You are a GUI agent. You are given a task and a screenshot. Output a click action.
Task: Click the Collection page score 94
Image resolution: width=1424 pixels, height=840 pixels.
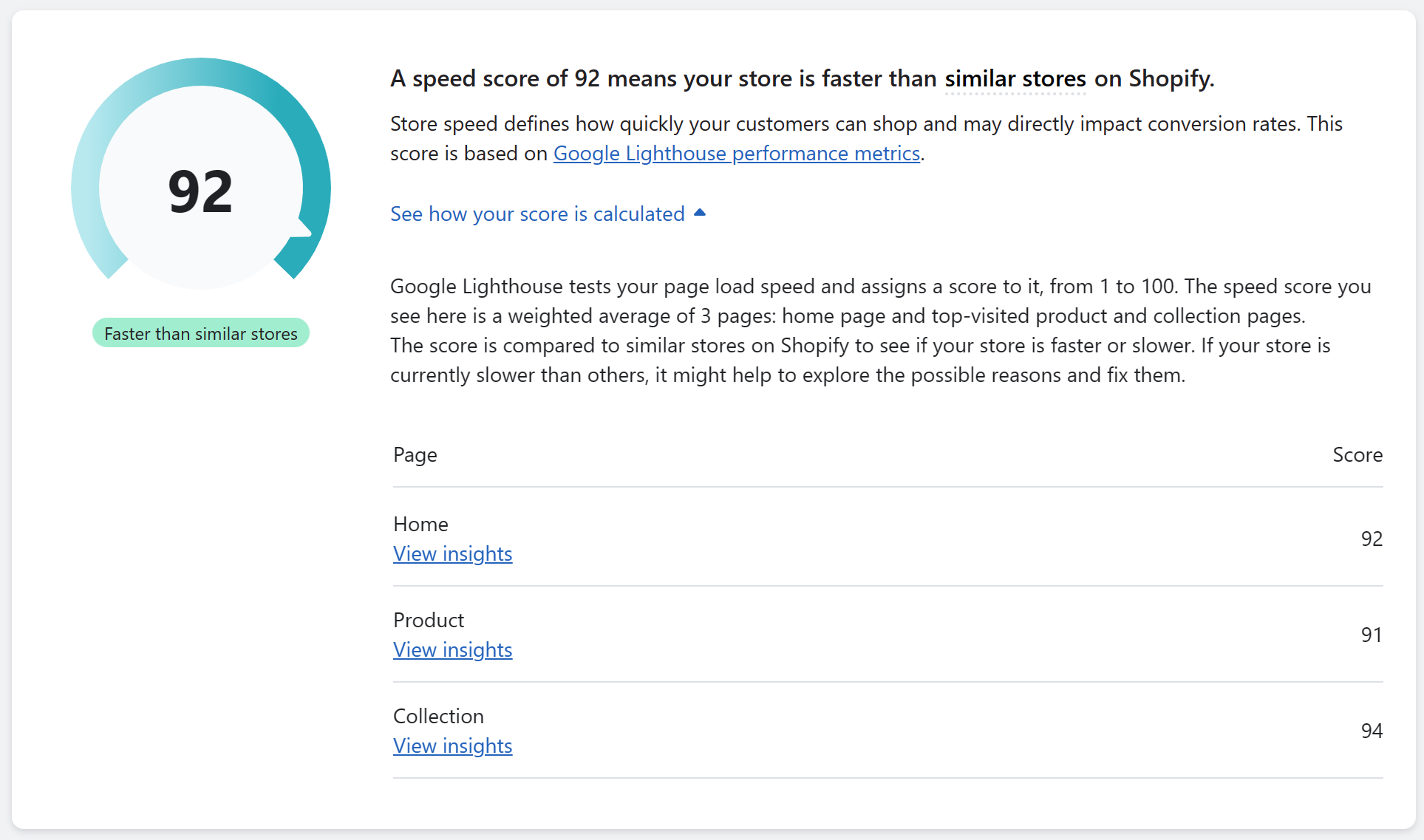tap(1372, 731)
